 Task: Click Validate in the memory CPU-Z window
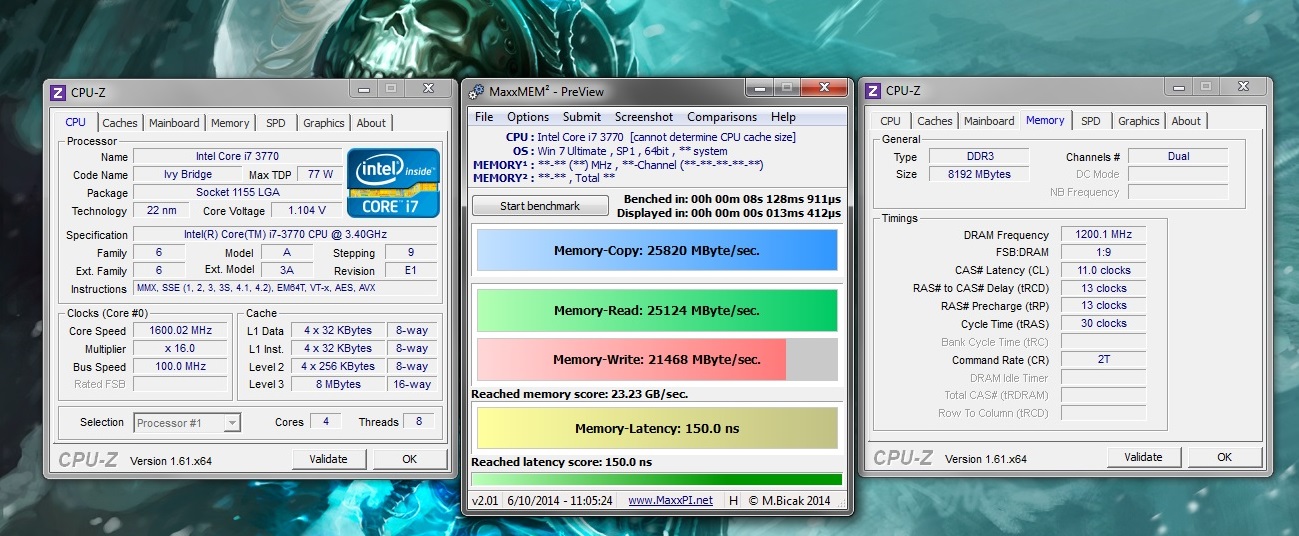[1143, 457]
